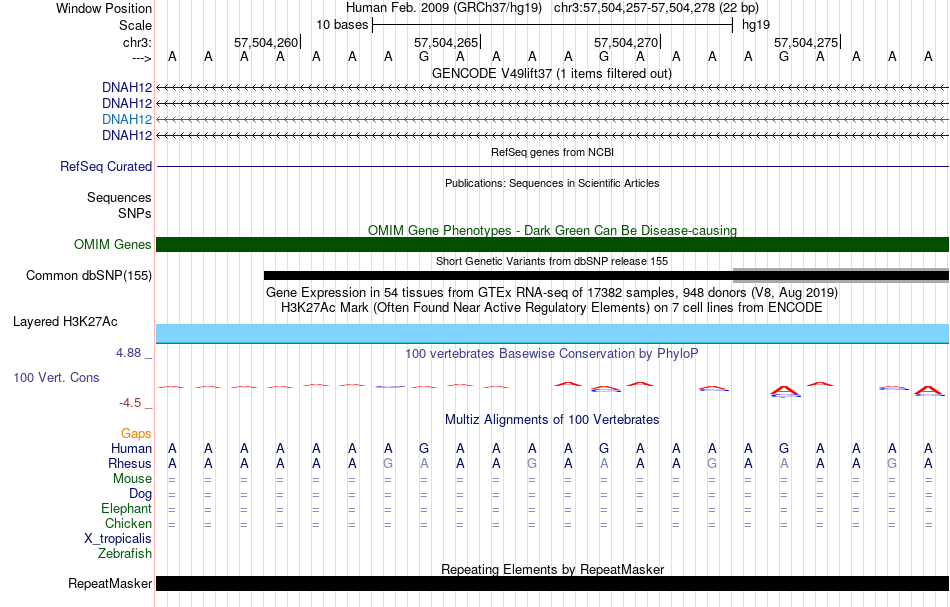The image size is (950, 607).
Task: Click the GENCODE V49lift37 track title
Action: (551, 73)
